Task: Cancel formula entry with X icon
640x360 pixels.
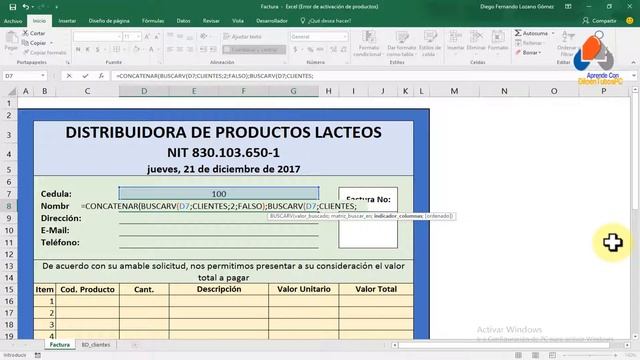Action: click(x=69, y=76)
